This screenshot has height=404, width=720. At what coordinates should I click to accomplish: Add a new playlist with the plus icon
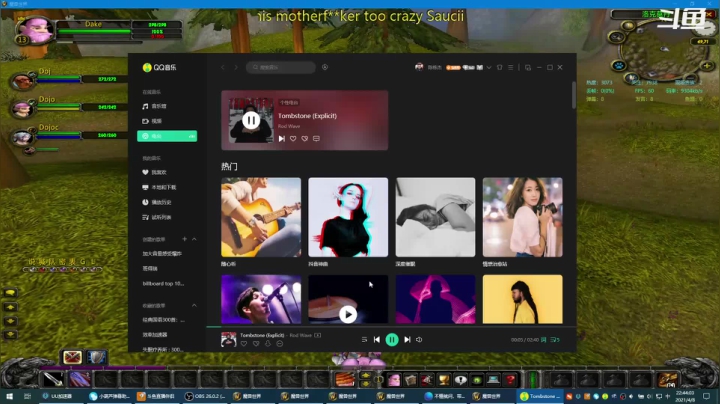[184, 239]
